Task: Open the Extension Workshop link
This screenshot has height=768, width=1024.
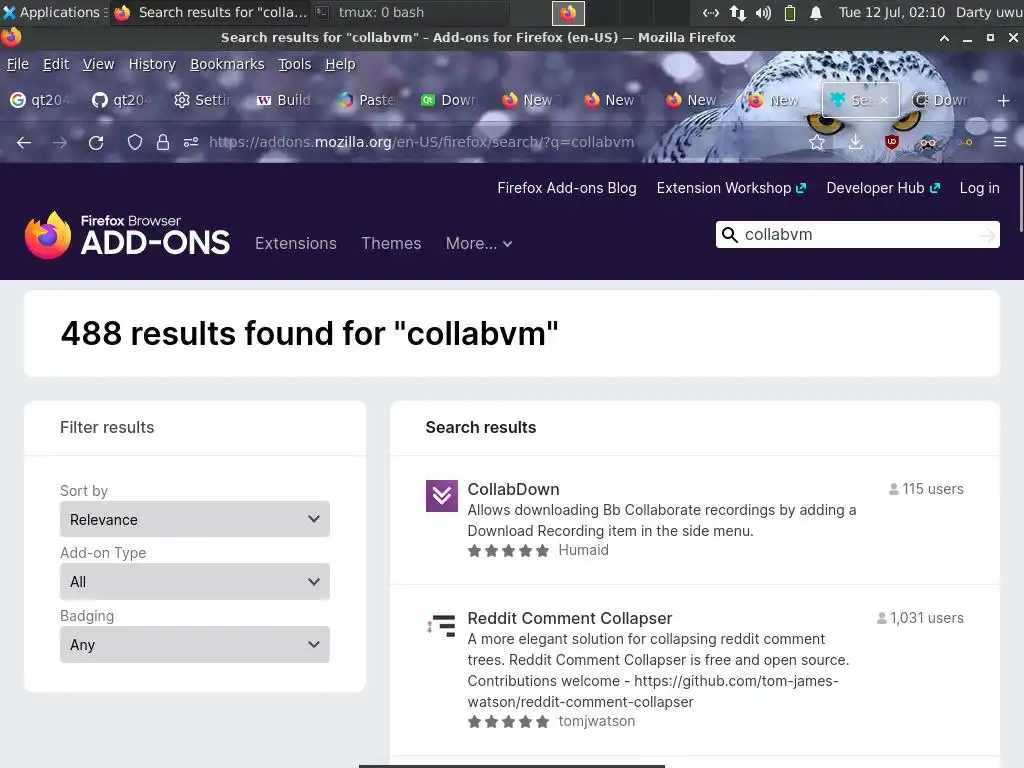Action: click(731, 188)
